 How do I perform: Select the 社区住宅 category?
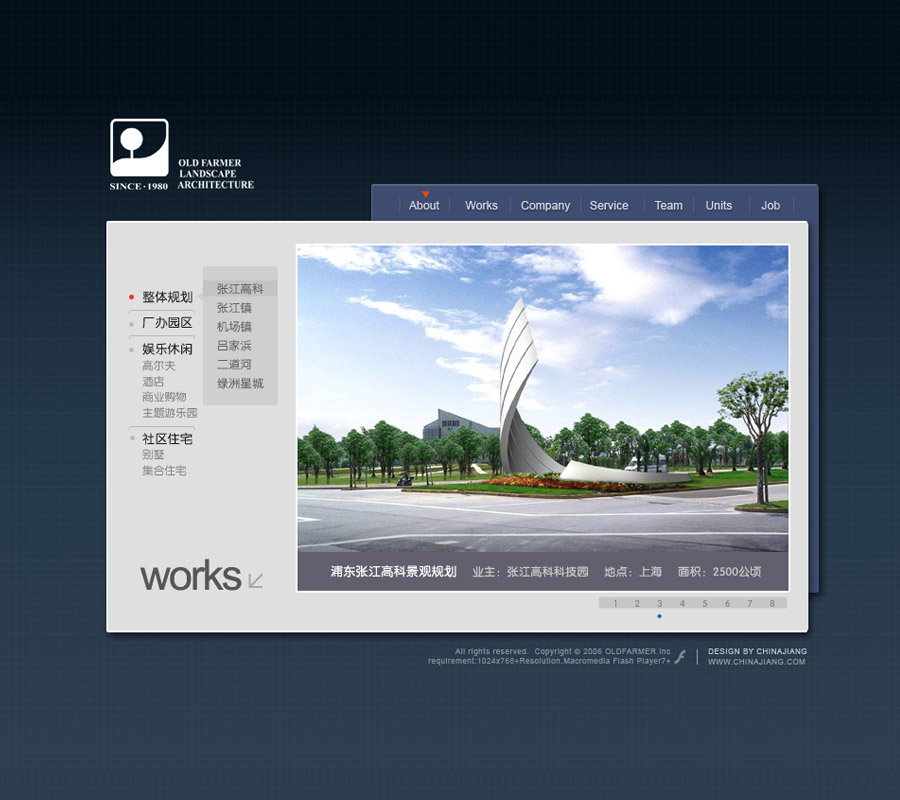[x=167, y=439]
